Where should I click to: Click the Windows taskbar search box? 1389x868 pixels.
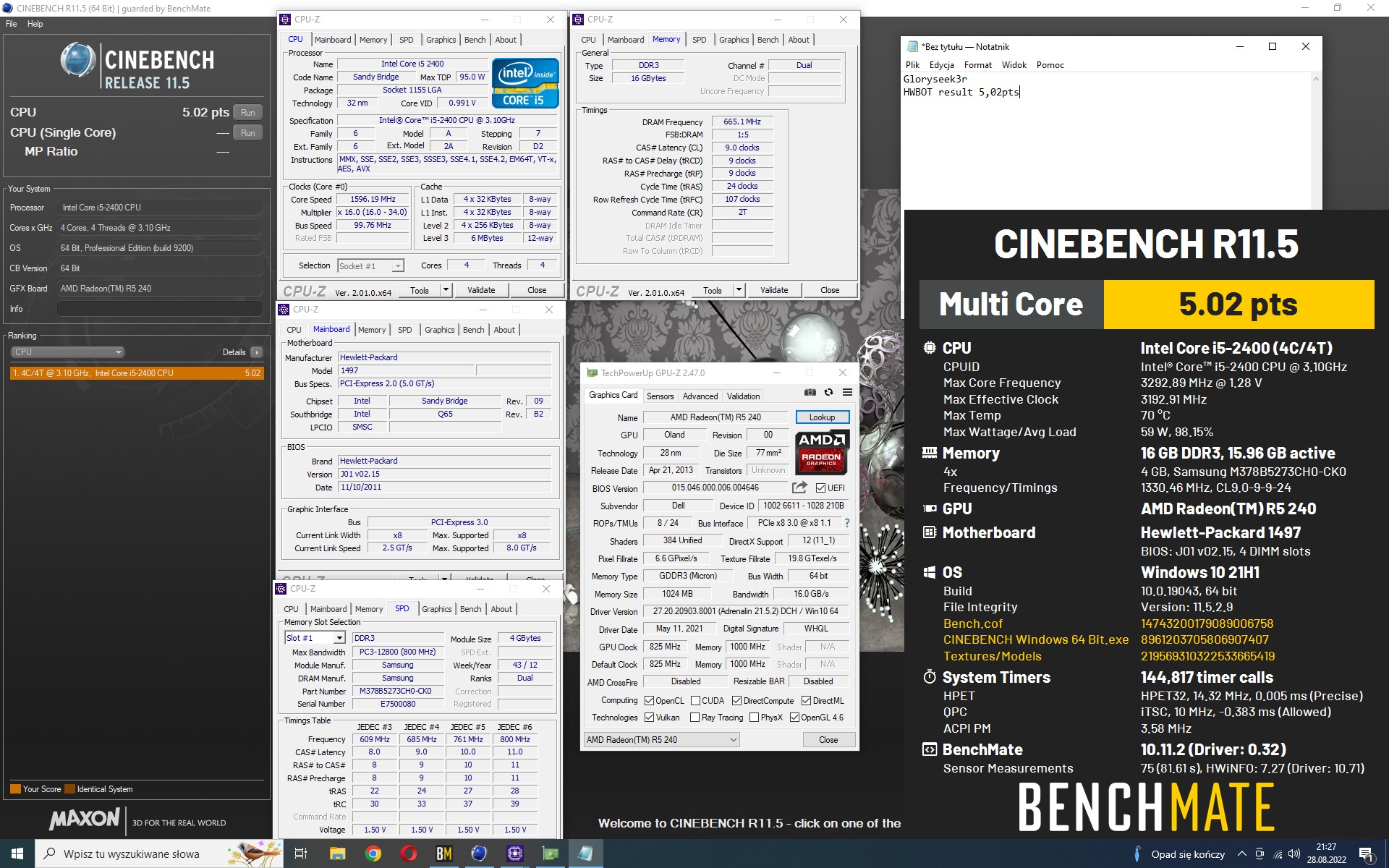(x=159, y=854)
